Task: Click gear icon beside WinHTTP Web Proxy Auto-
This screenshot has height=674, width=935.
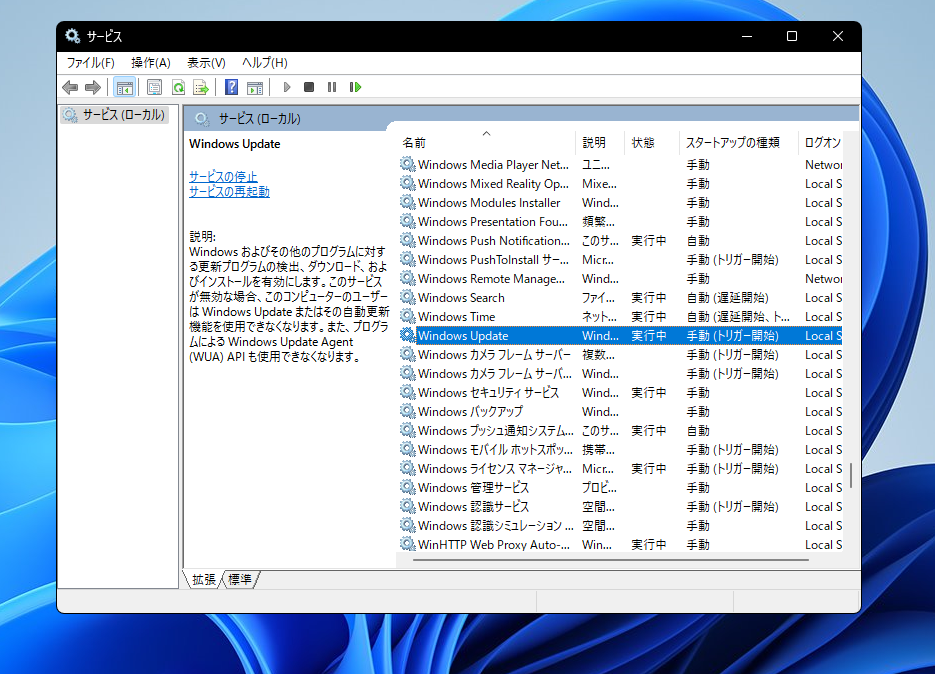Action: click(407, 544)
